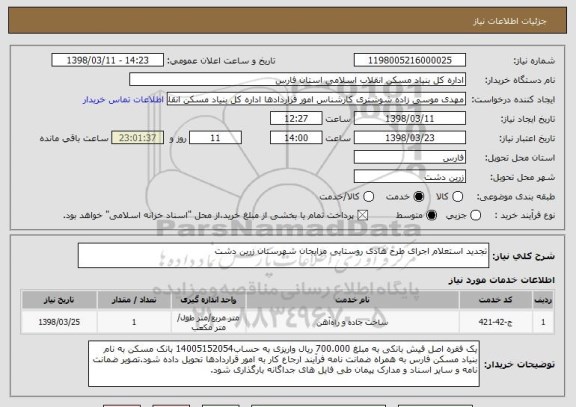
Task: Click the ردیف column header
Action: coord(543,300)
